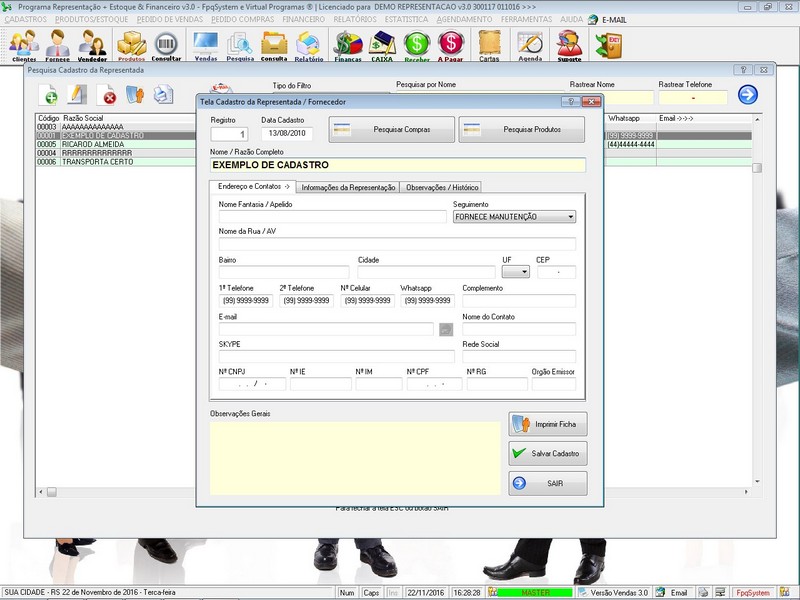Click the Nº CNPJ field
800x600 pixels.
point(252,384)
